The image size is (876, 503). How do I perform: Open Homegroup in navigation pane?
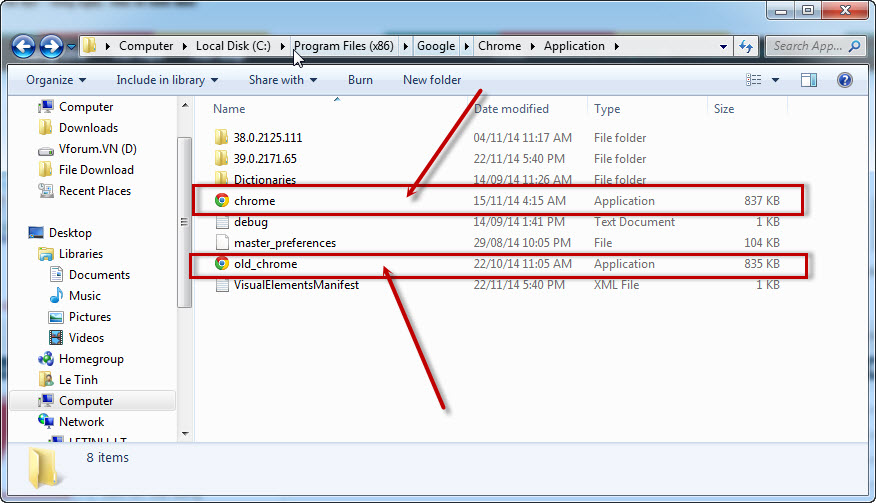pyautogui.click(x=91, y=359)
